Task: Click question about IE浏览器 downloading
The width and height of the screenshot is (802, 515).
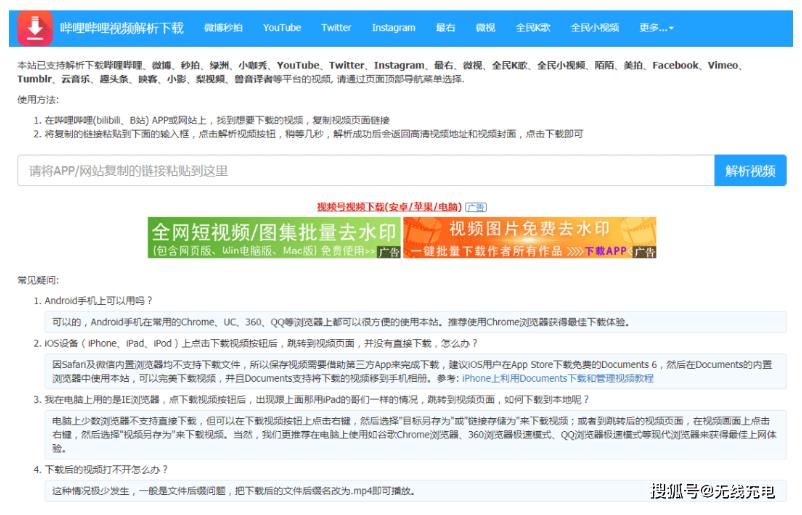Action: [317, 399]
